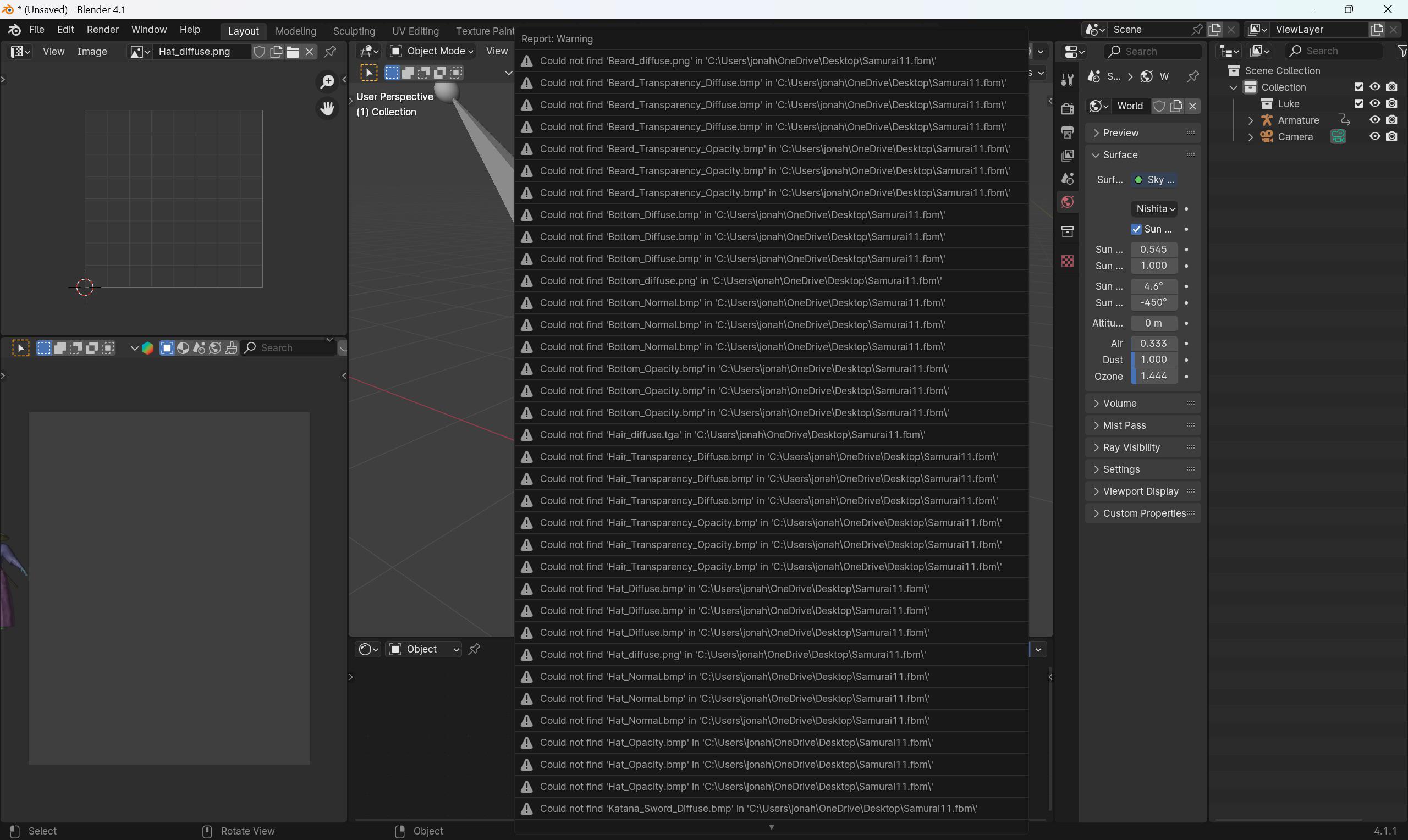Image resolution: width=1408 pixels, height=840 pixels.
Task: Open the Render properties tab
Action: click(1066, 108)
